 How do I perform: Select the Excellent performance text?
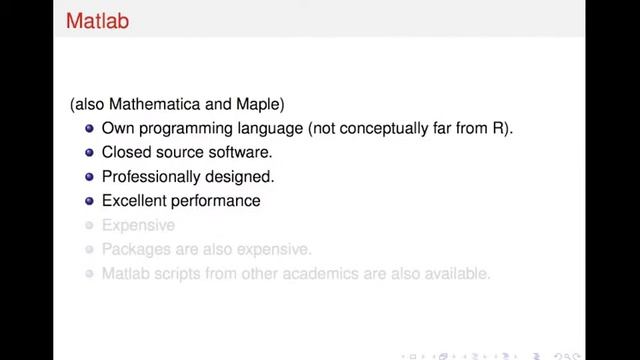click(181, 201)
